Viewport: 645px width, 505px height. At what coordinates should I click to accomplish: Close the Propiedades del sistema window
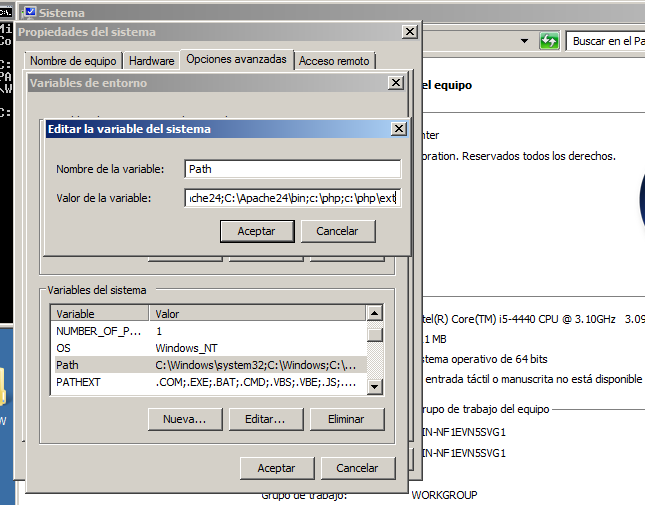[x=410, y=32]
